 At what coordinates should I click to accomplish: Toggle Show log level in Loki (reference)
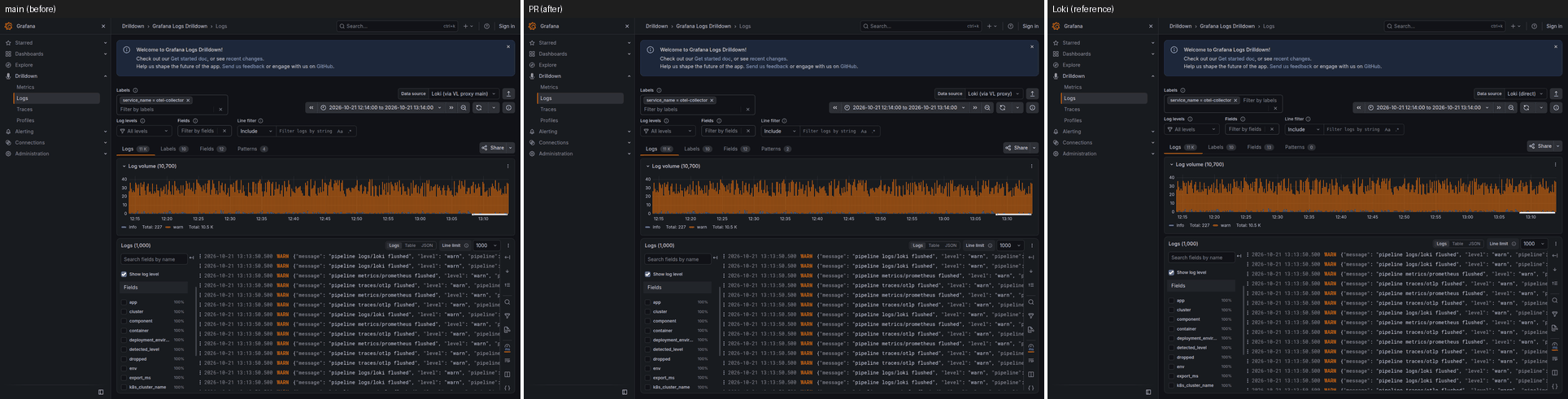pos(1171,273)
